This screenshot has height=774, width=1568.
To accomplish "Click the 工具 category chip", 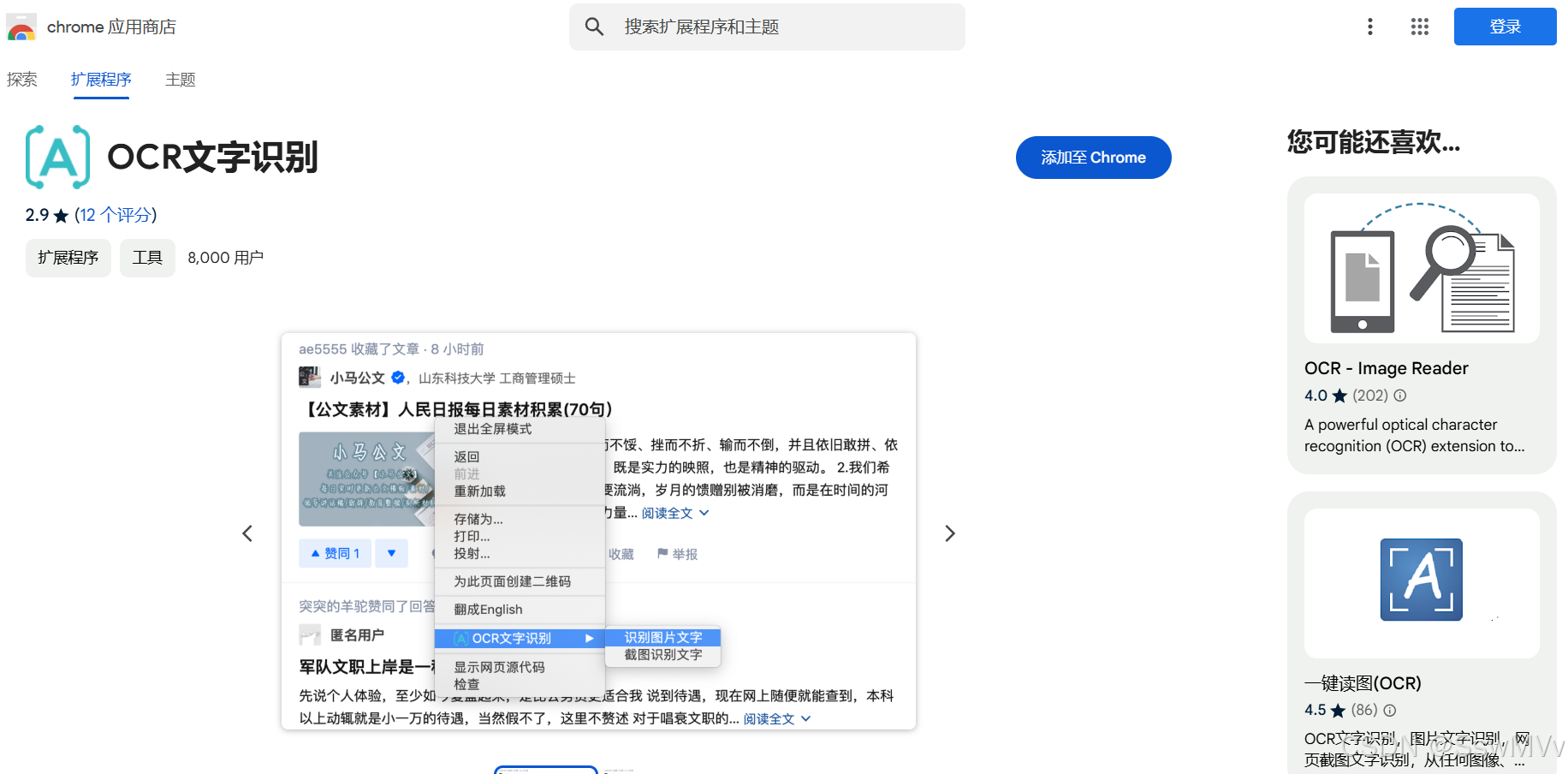I will point(147,258).
